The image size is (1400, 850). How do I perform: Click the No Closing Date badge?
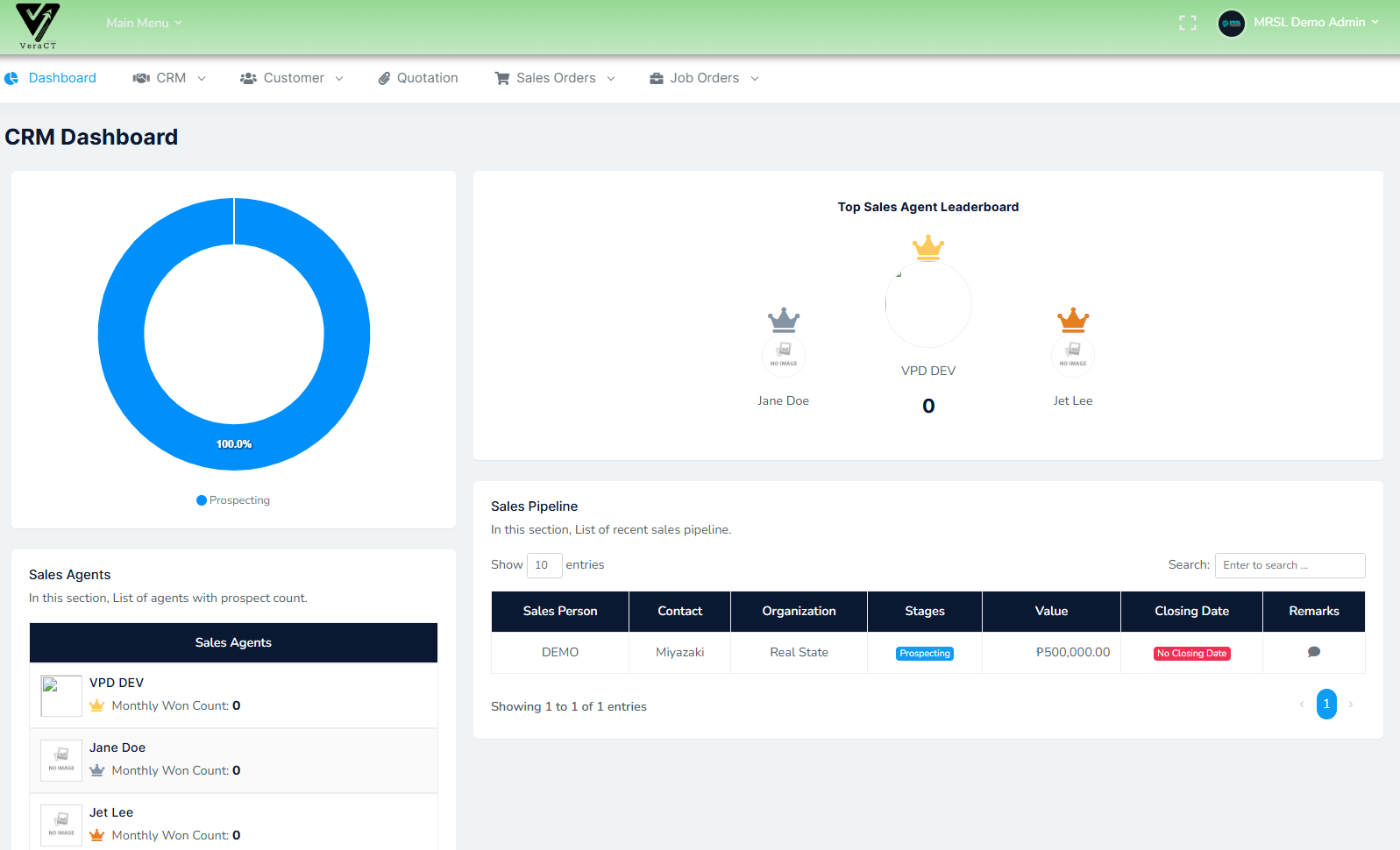(1192, 654)
